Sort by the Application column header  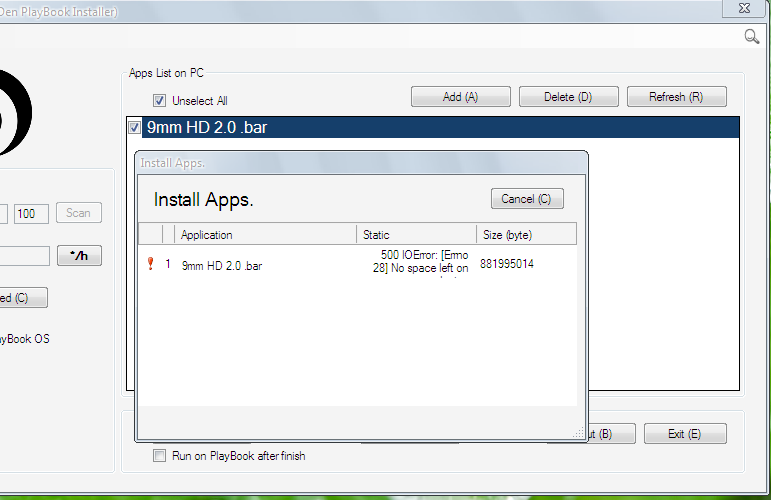265,235
